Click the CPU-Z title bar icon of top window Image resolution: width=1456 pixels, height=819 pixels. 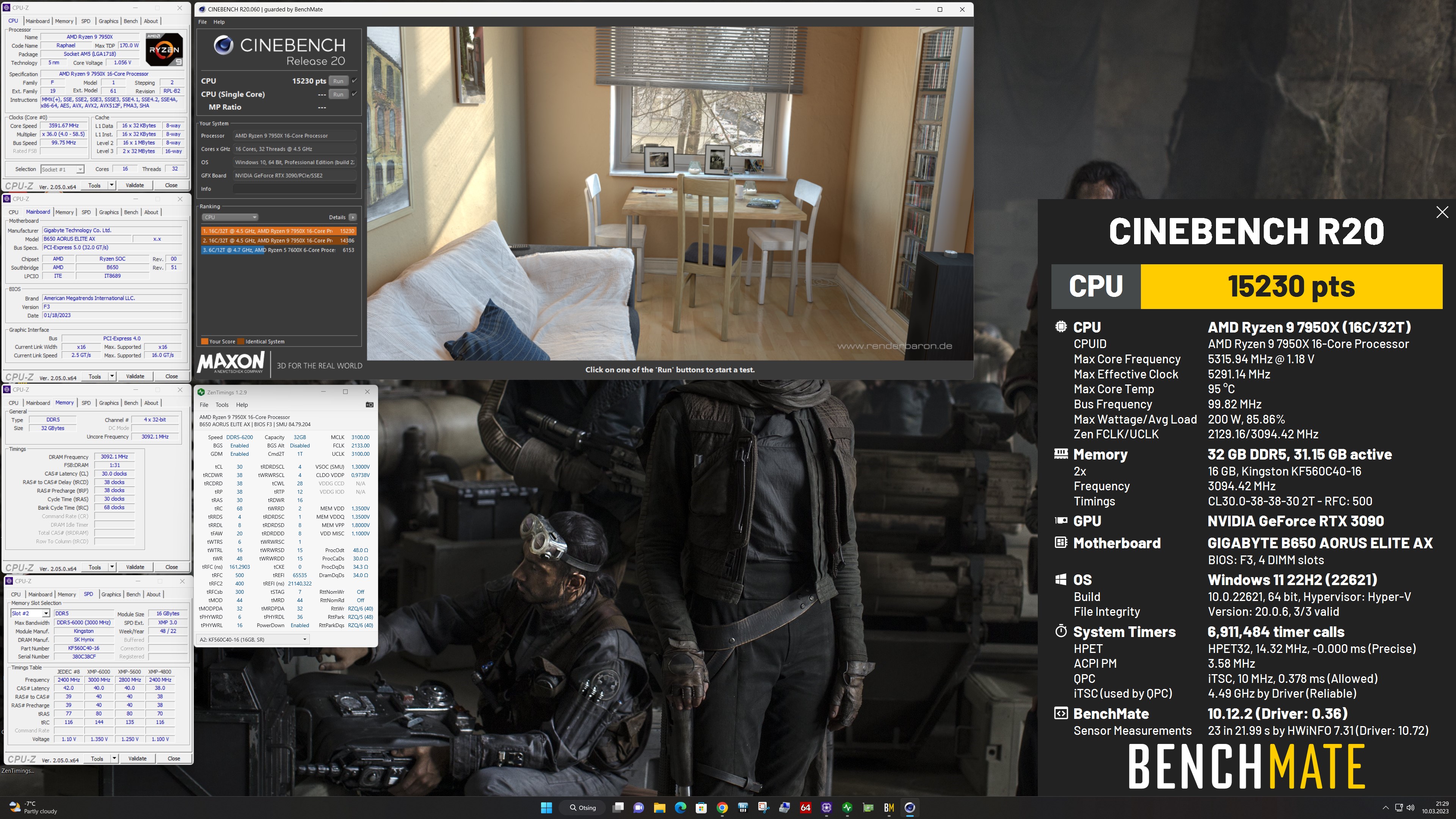7,8
